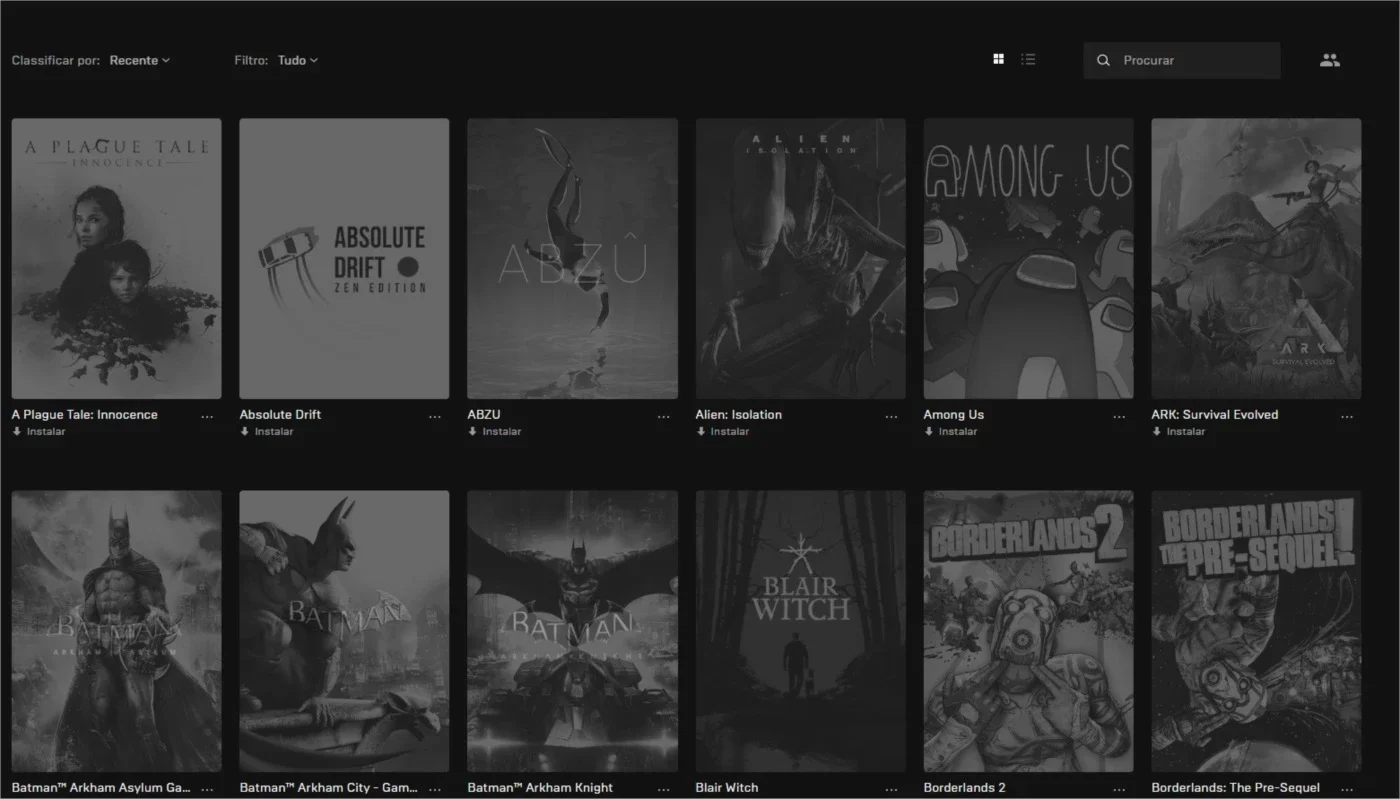Image resolution: width=1400 pixels, height=799 pixels.
Task: Click the Borderlands The Pre-Sequel cover
Action: tap(1257, 631)
